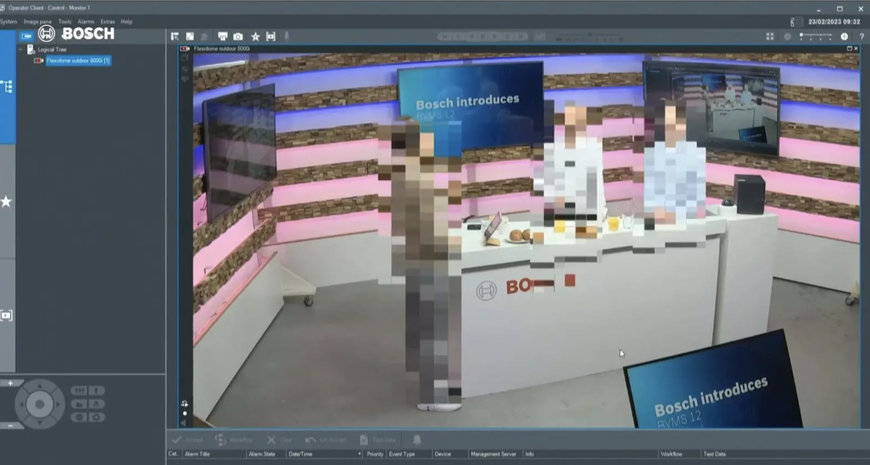This screenshot has width=870, height=465.
Task: Open the Favorites star sidebar tab
Action: pos(7,201)
